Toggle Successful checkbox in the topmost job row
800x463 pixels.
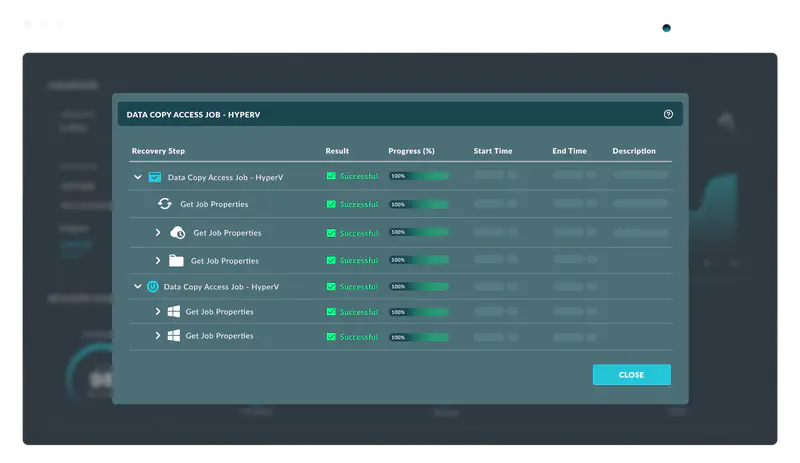(x=331, y=176)
